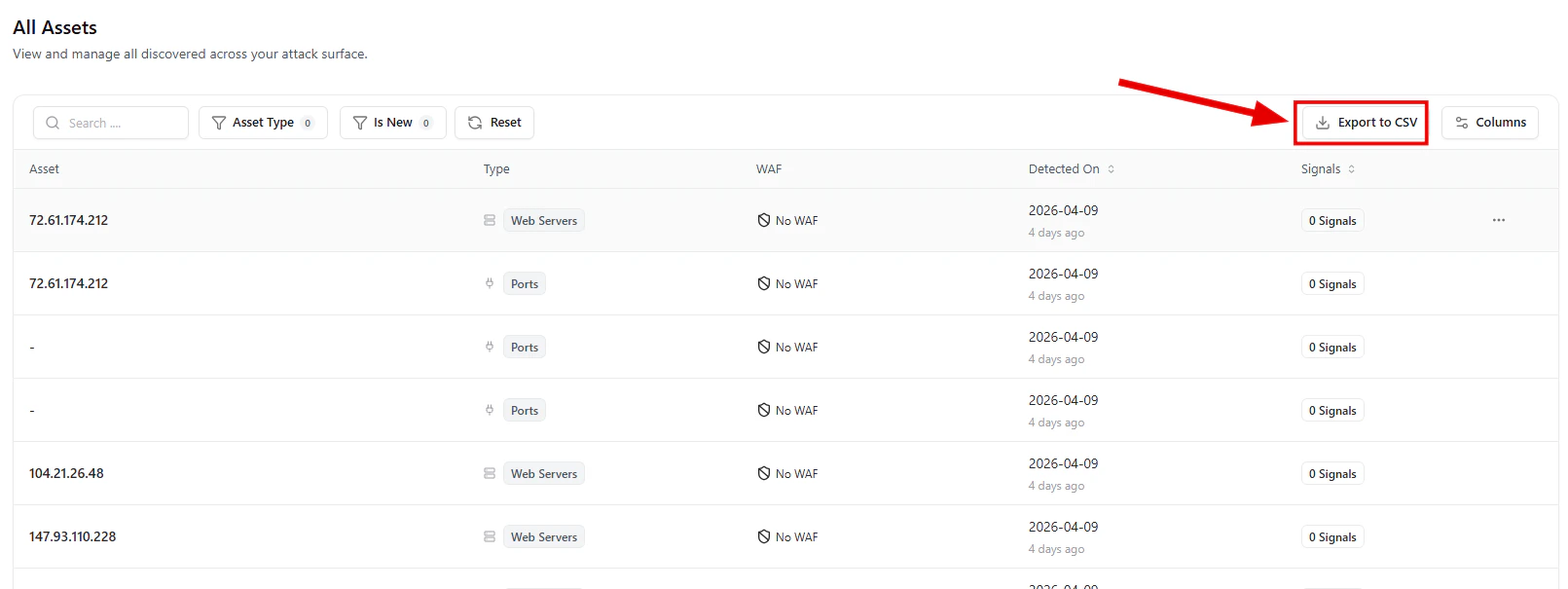Image resolution: width=1568 pixels, height=589 pixels.
Task: Export the assets to CSV
Action: pyautogui.click(x=1367, y=123)
